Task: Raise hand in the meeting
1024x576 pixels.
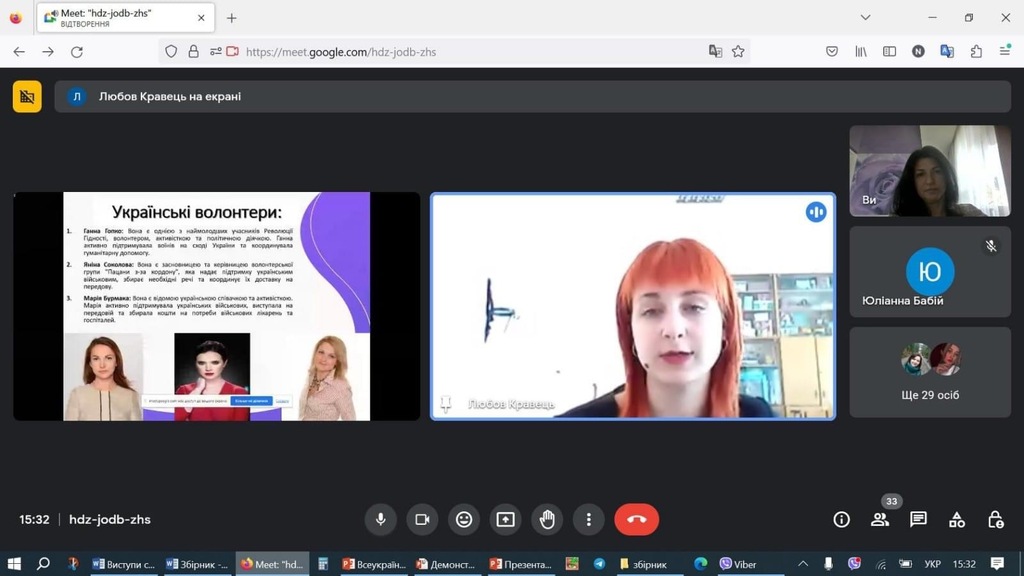Action: click(547, 519)
